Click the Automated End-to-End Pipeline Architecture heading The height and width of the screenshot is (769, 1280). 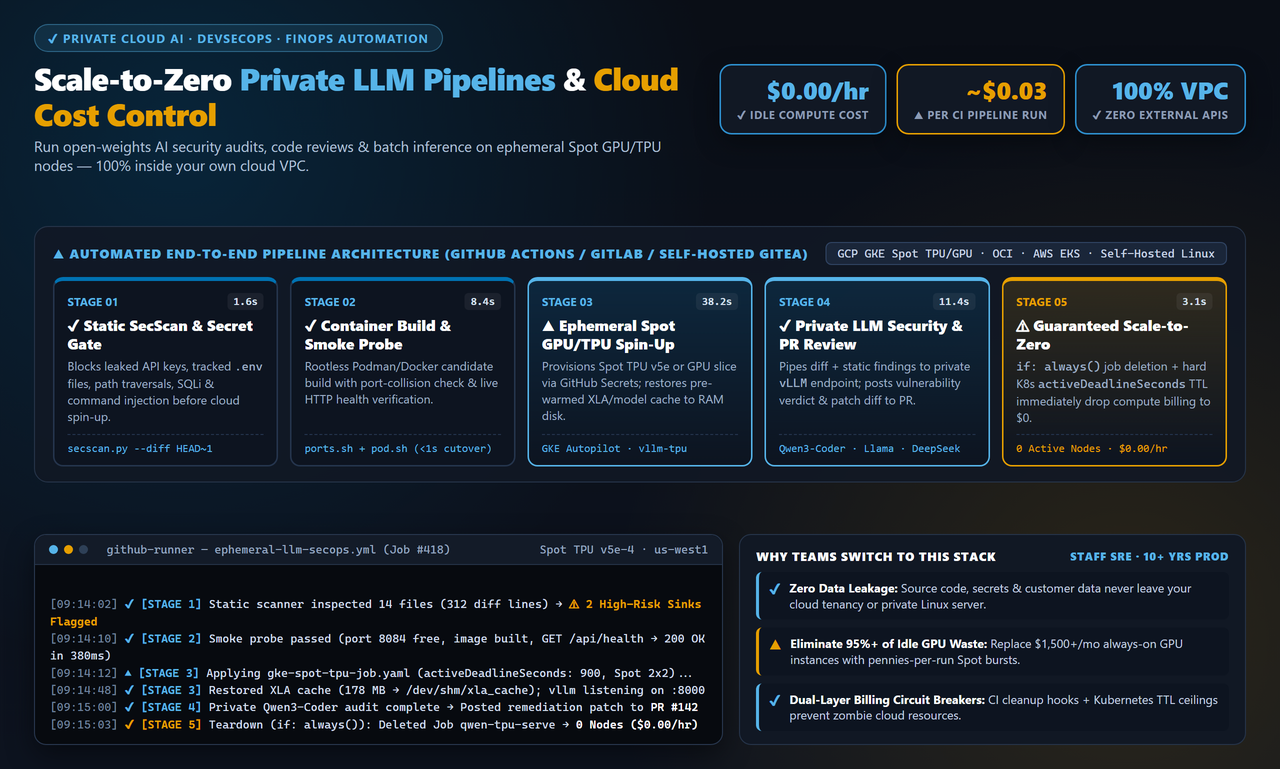(430, 254)
